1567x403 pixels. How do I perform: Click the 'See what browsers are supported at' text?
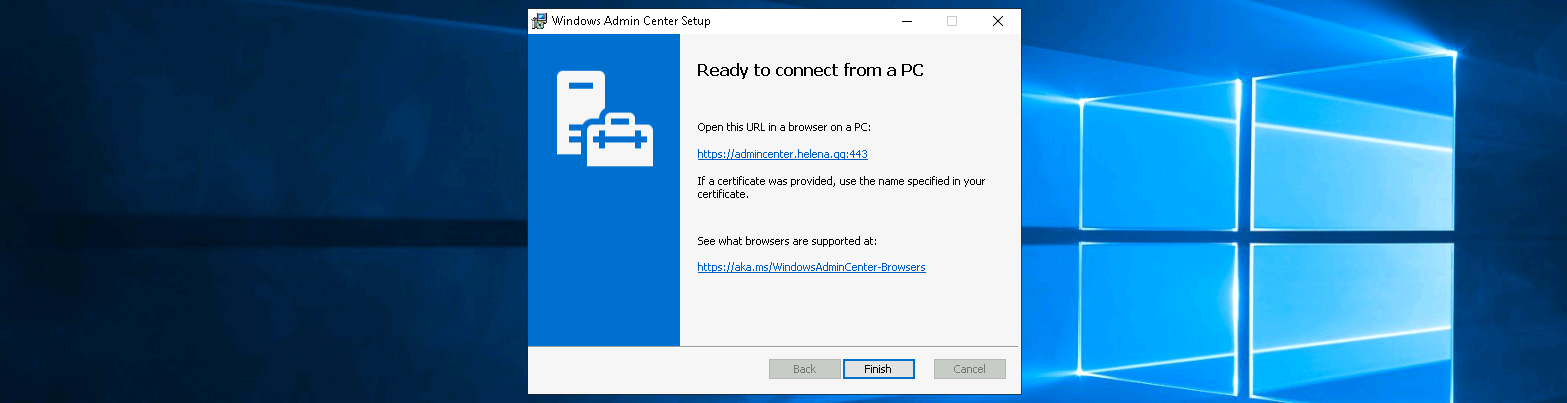786,241
